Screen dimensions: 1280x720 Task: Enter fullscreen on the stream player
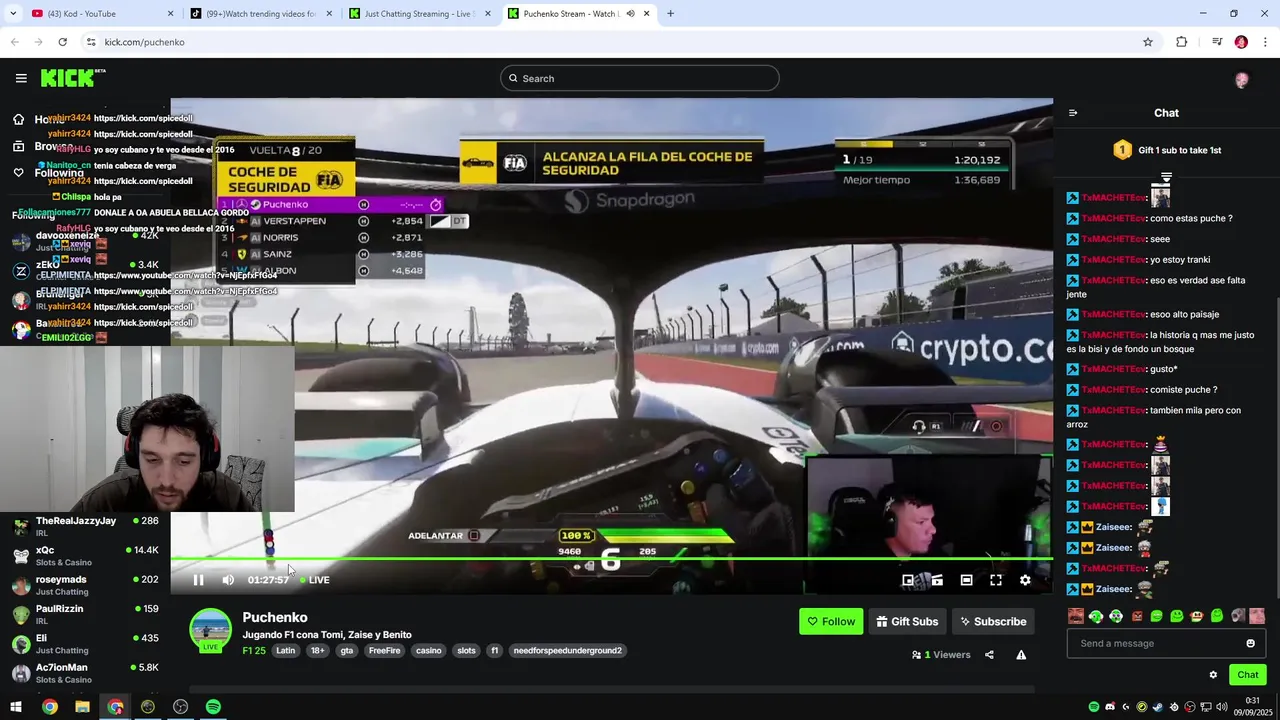point(996,580)
